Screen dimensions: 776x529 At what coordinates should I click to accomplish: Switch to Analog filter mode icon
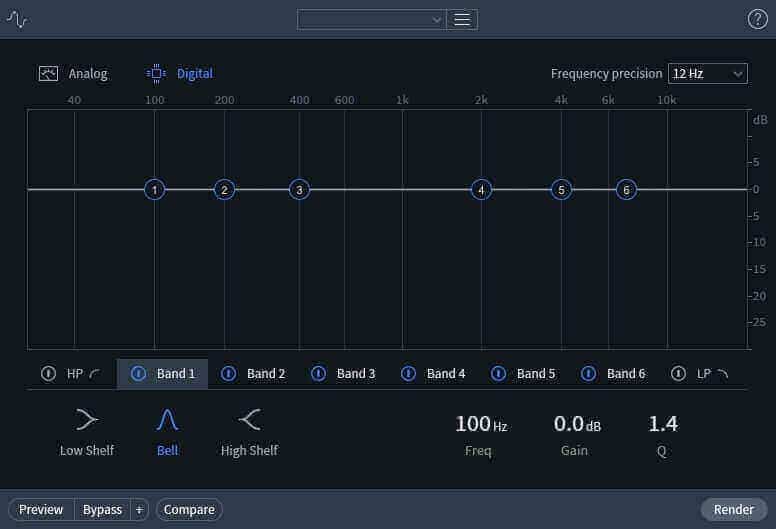click(x=48, y=74)
